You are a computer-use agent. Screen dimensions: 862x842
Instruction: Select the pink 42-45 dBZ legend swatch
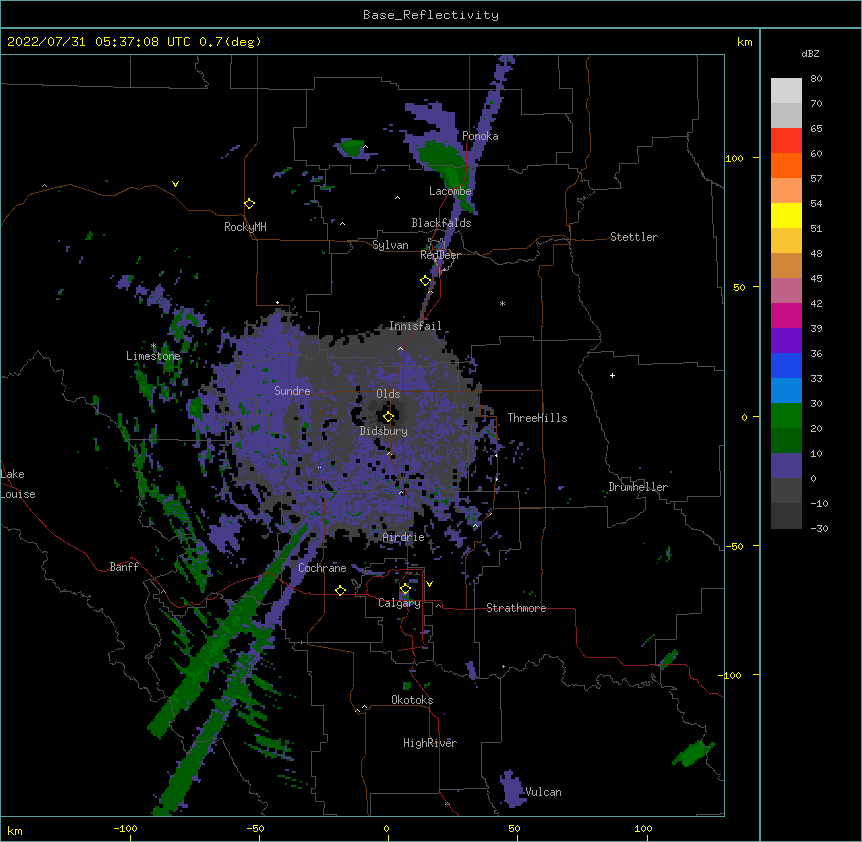(x=786, y=291)
